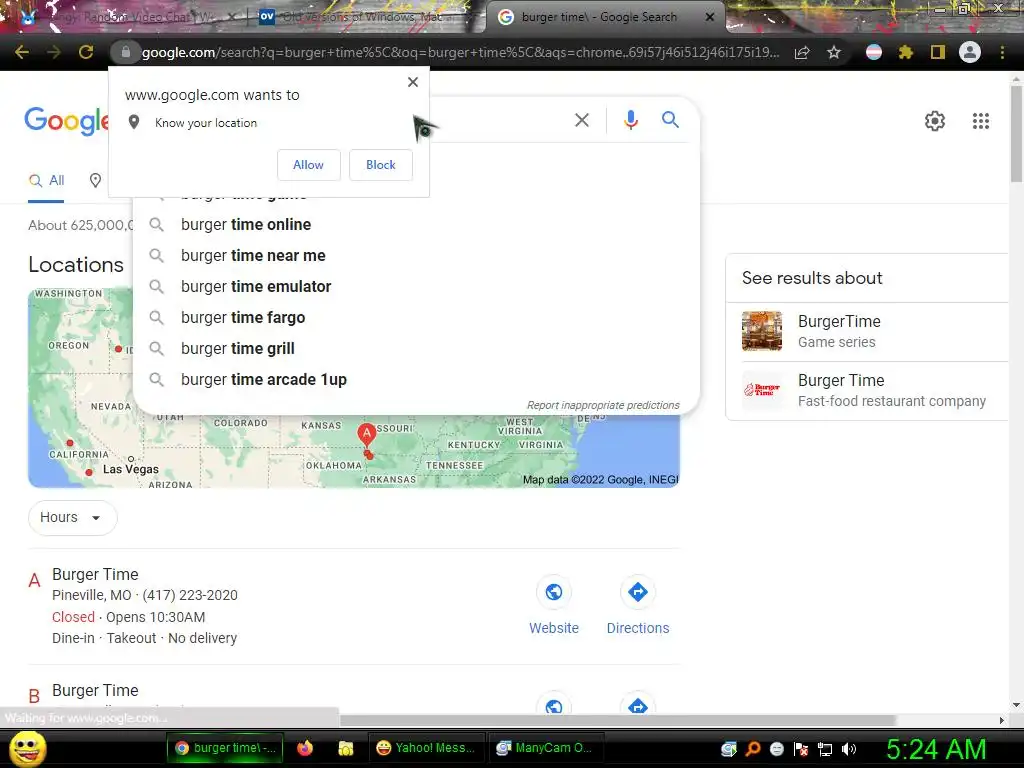The image size is (1024, 768).
Task: Get Directions to Pineville Burger Time
Action: [x=638, y=607]
